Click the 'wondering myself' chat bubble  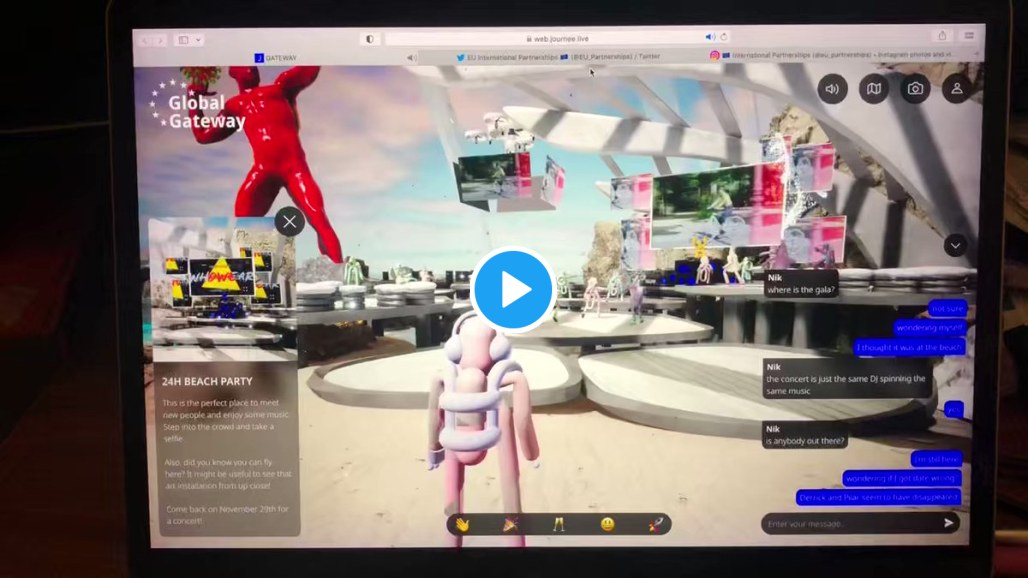coord(929,328)
